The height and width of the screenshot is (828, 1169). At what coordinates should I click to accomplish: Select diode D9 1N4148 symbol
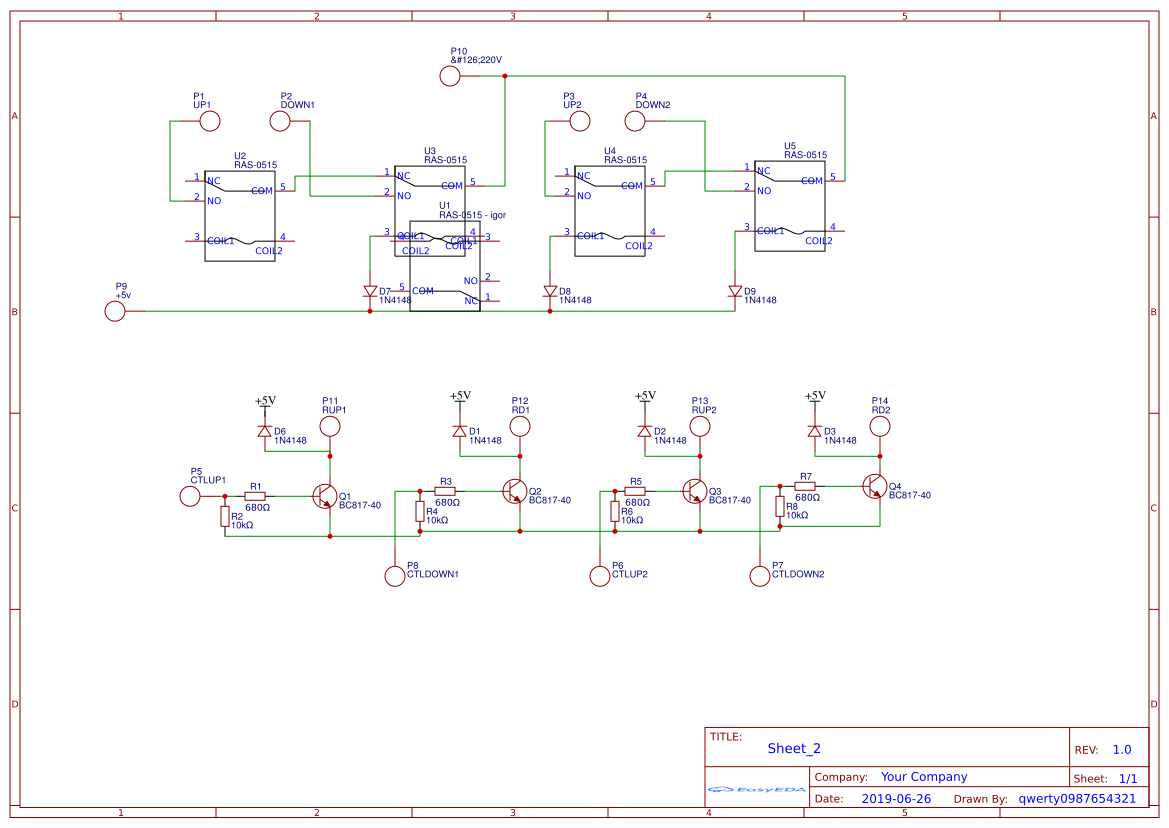735,291
